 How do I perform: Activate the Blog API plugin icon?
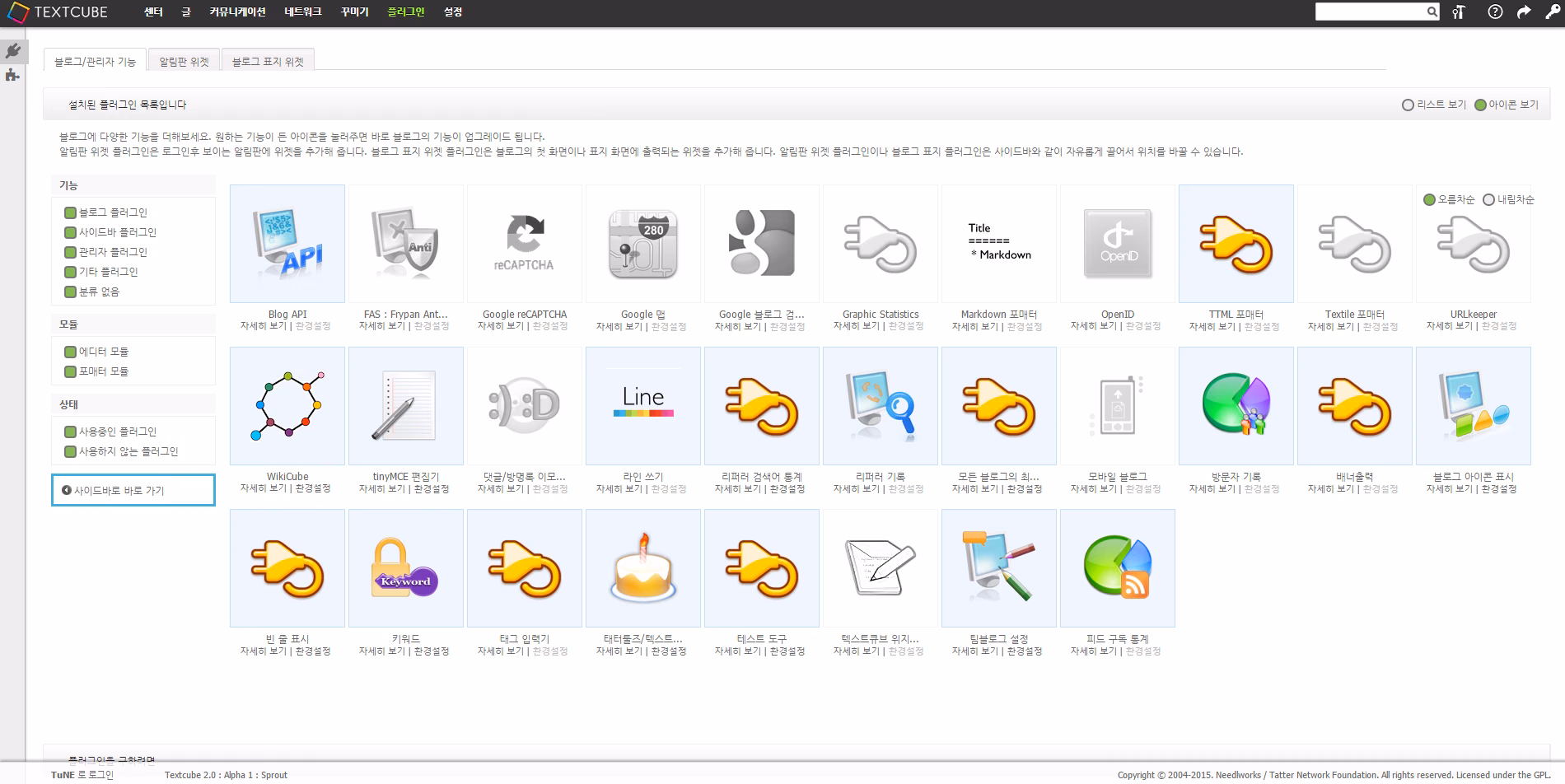tap(287, 244)
